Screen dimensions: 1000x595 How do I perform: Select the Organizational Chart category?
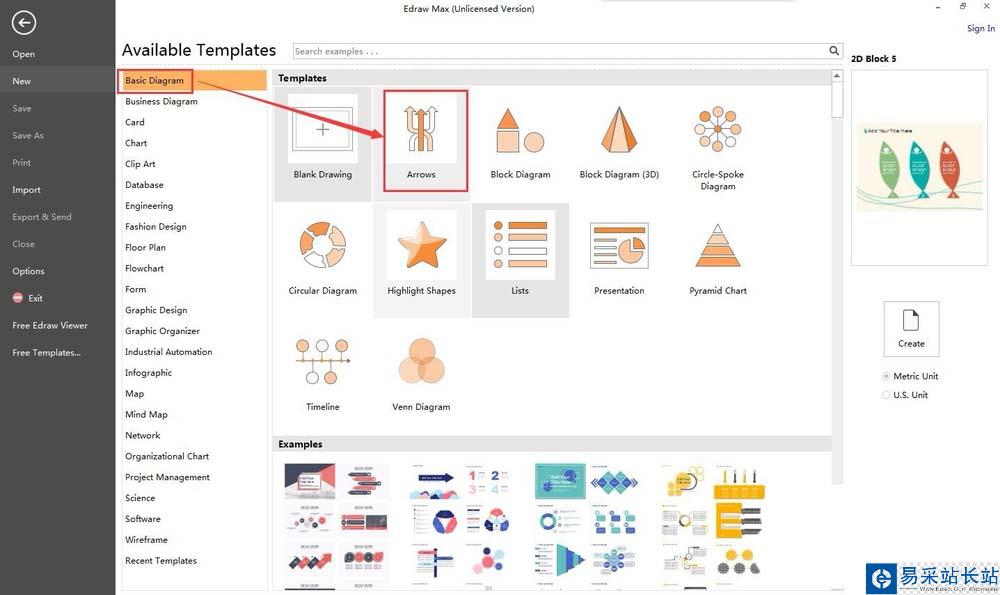167,457
